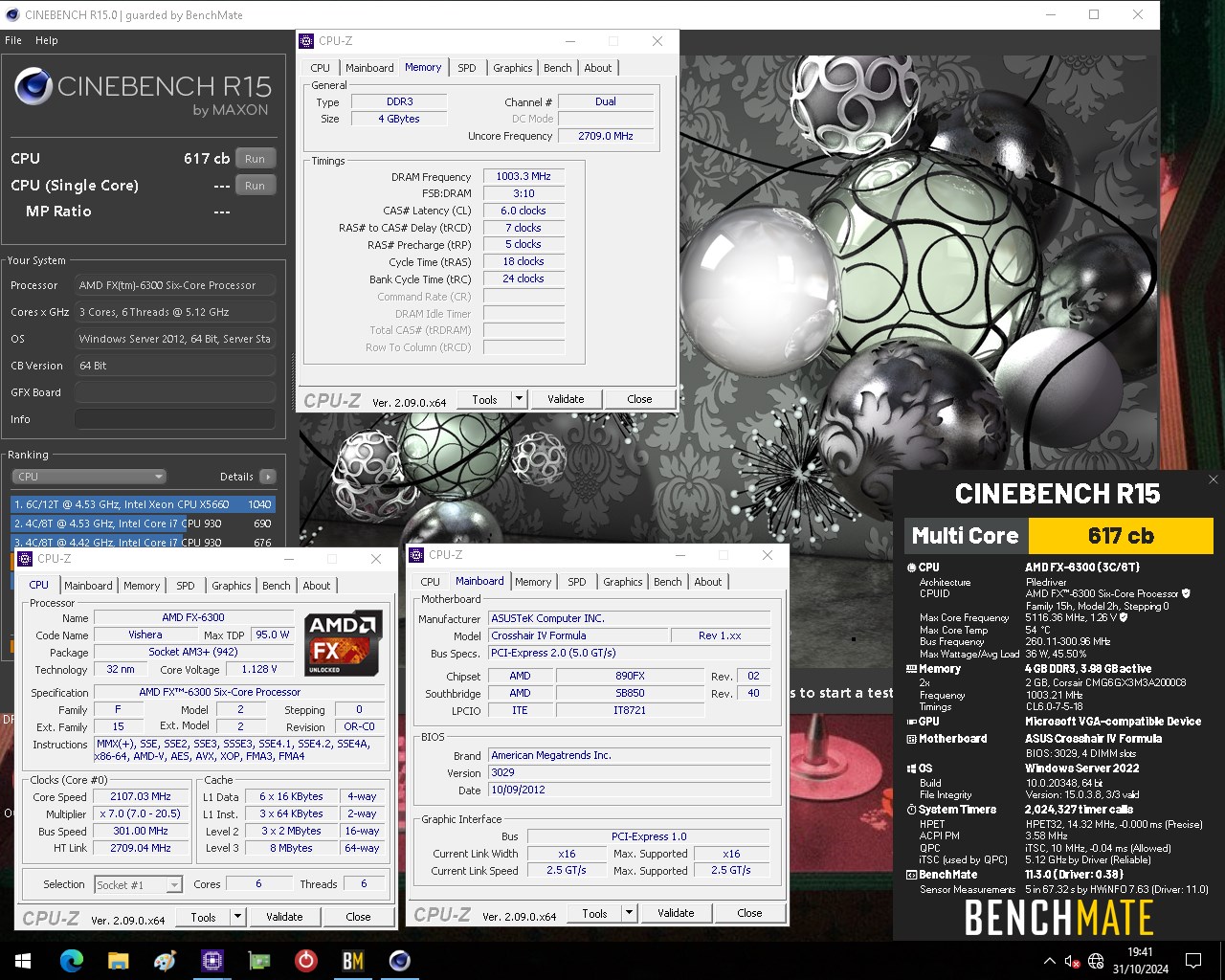Click the OS Windows icon in BenchMate panel
This screenshot has width=1225, height=980.
pos(911,768)
